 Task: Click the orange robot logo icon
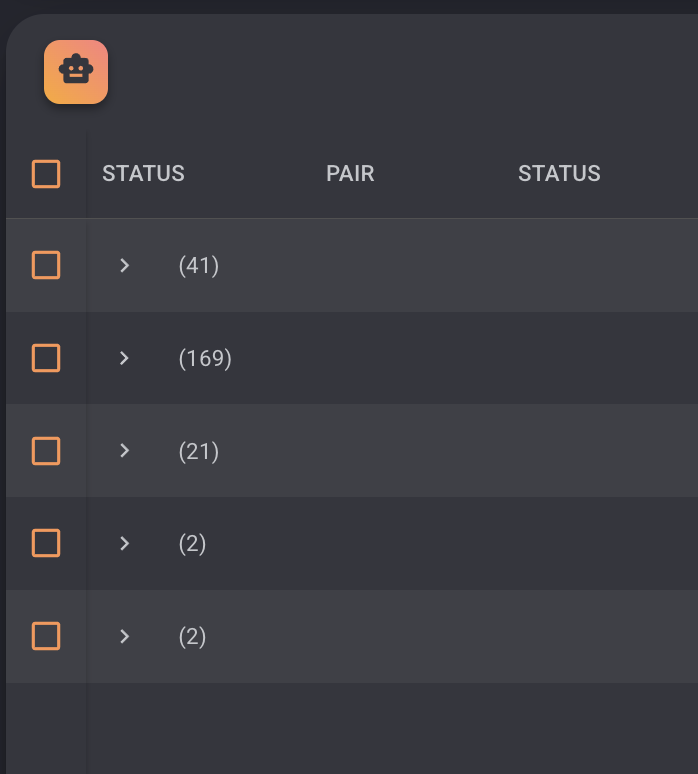pos(76,72)
